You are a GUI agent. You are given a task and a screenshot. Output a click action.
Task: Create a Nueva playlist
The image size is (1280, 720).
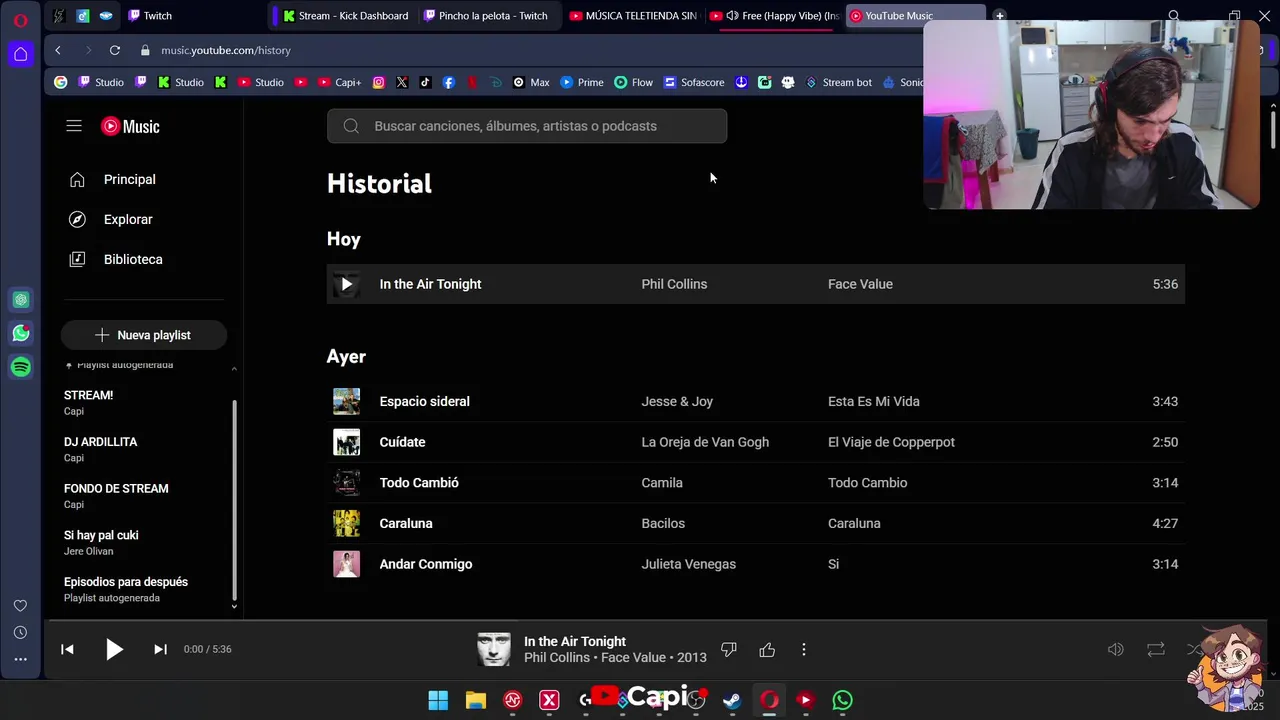click(x=143, y=335)
